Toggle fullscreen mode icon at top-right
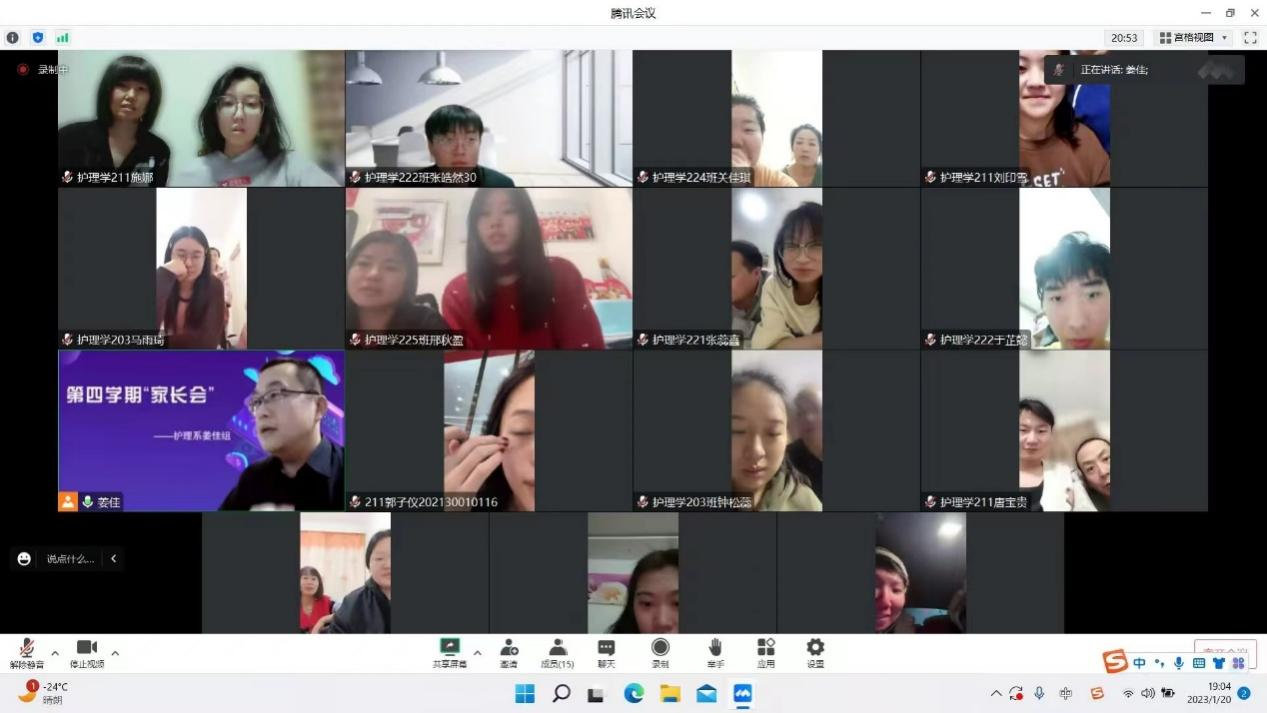This screenshot has width=1267, height=713. pos(1250,38)
